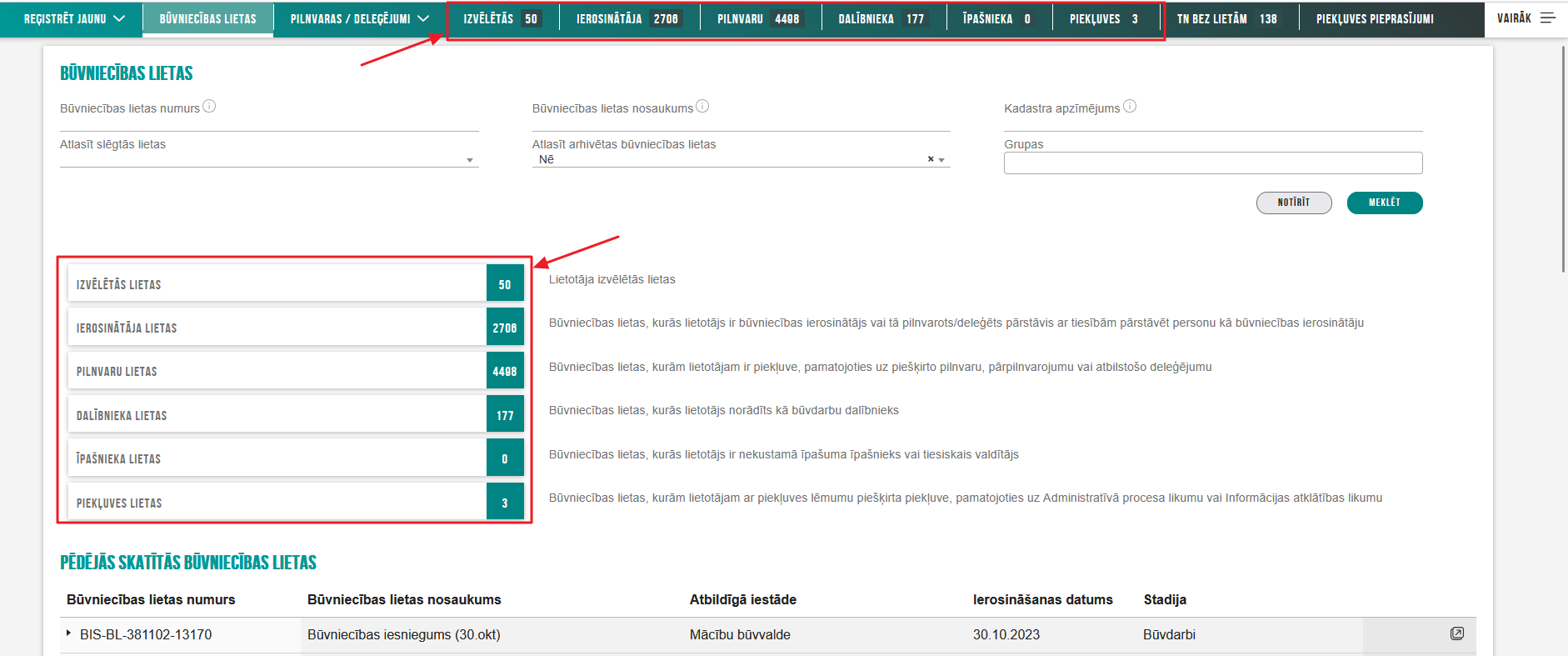Viewport: 1568px width, 656px height.
Task: Sort by Ierosināšanas datums column
Action: 1042,599
